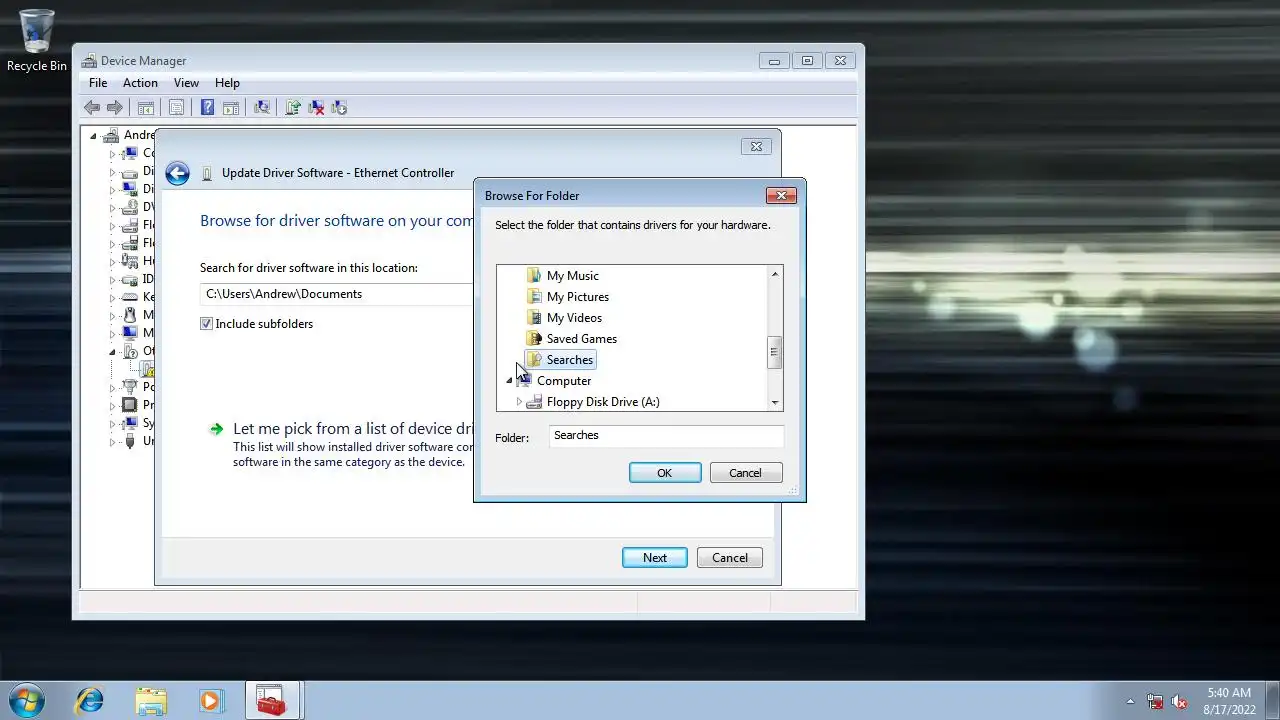The image size is (1280, 720).
Task: Open the Recycle Bin desktop icon
Action: pyautogui.click(x=37, y=41)
